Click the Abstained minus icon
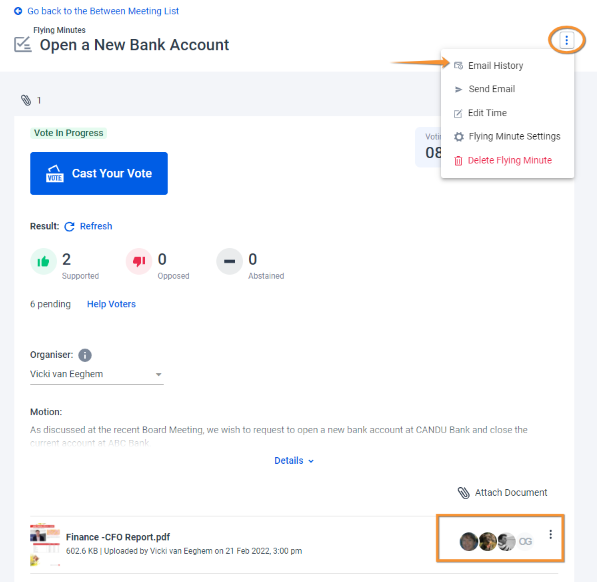Viewport: 597px width, 582px height. pyautogui.click(x=230, y=262)
